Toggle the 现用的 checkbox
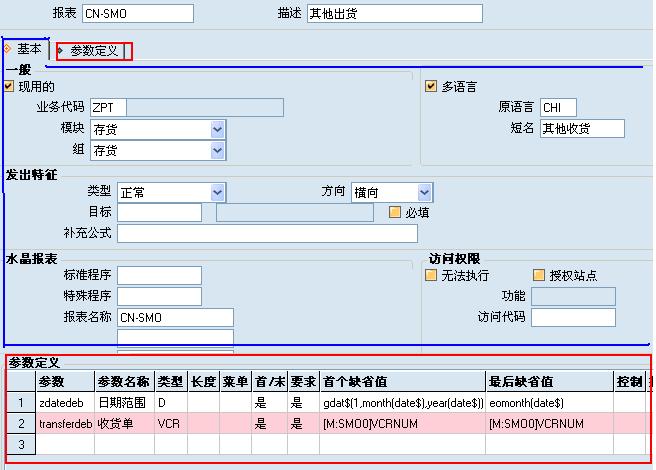 pos(10,86)
